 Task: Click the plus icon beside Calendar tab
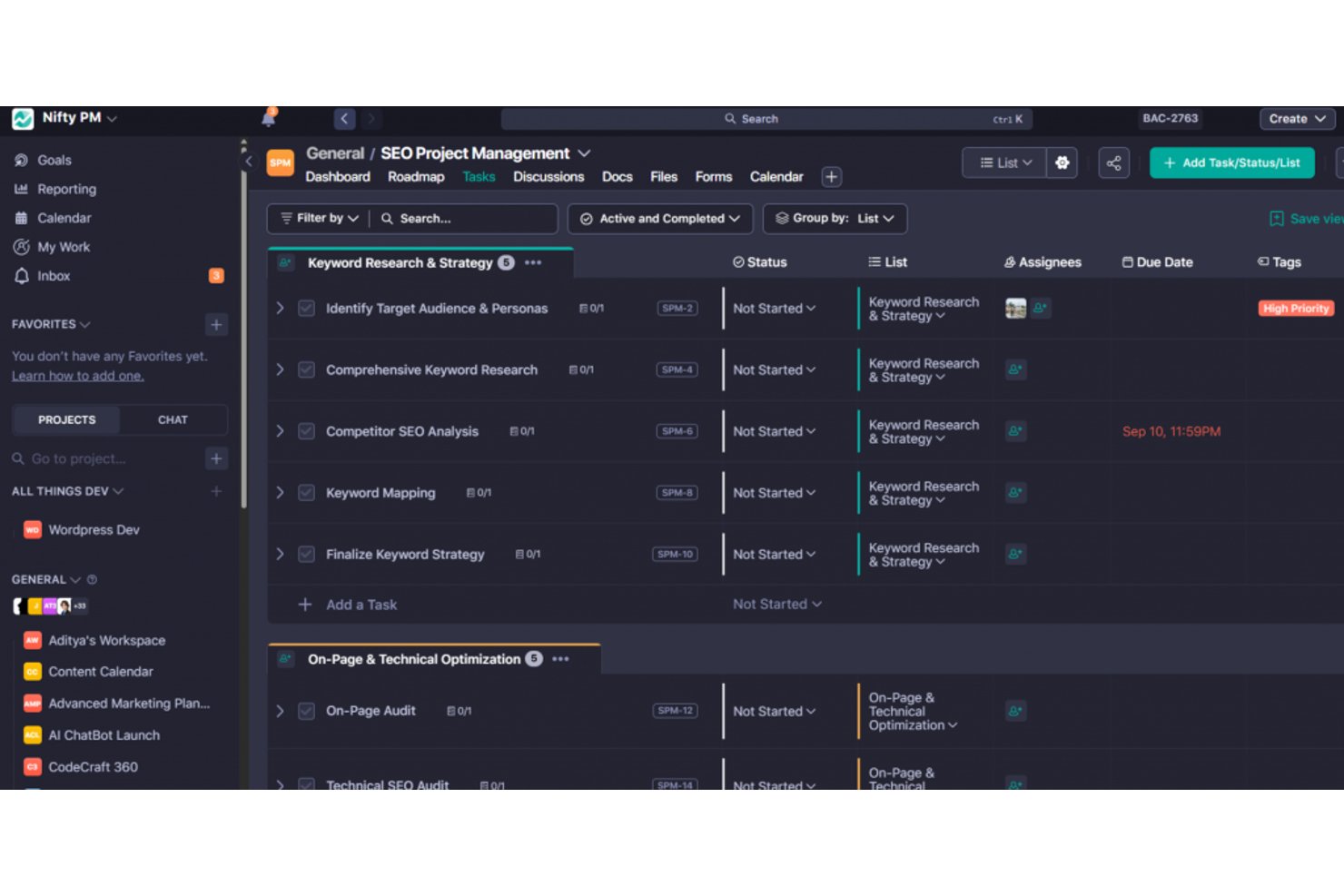point(831,177)
